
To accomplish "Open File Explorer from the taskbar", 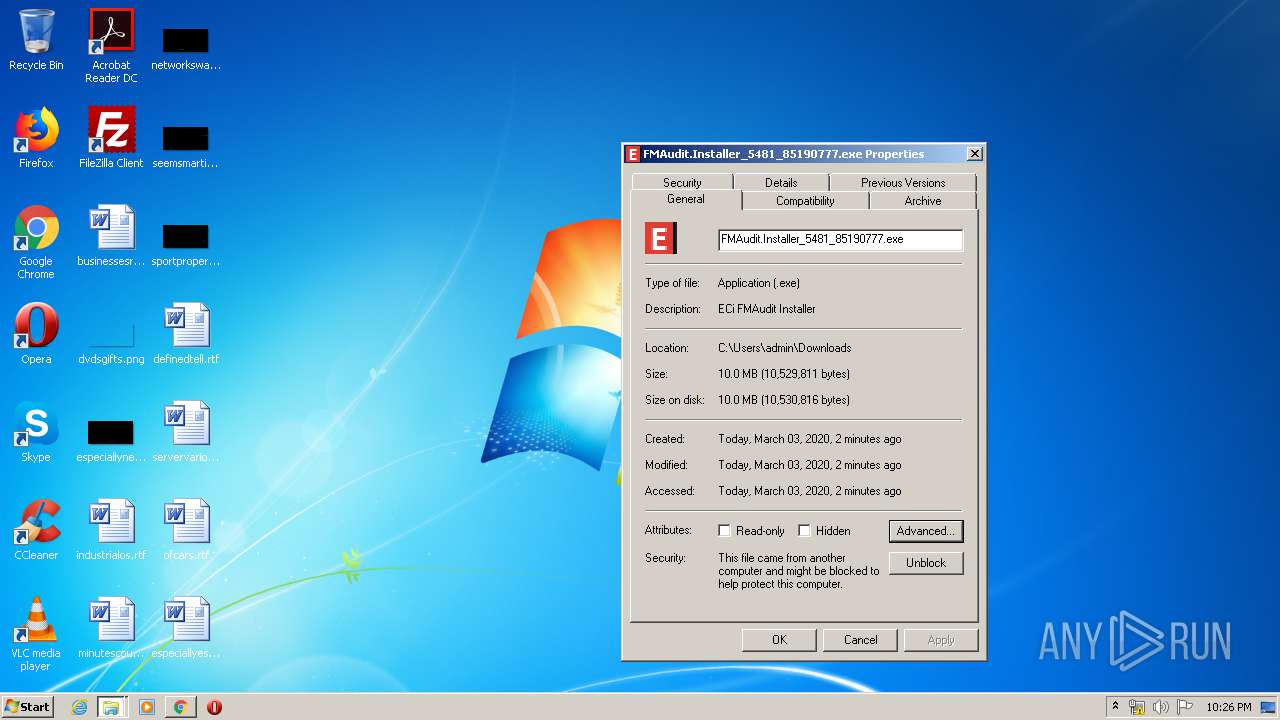I will click(x=111, y=707).
